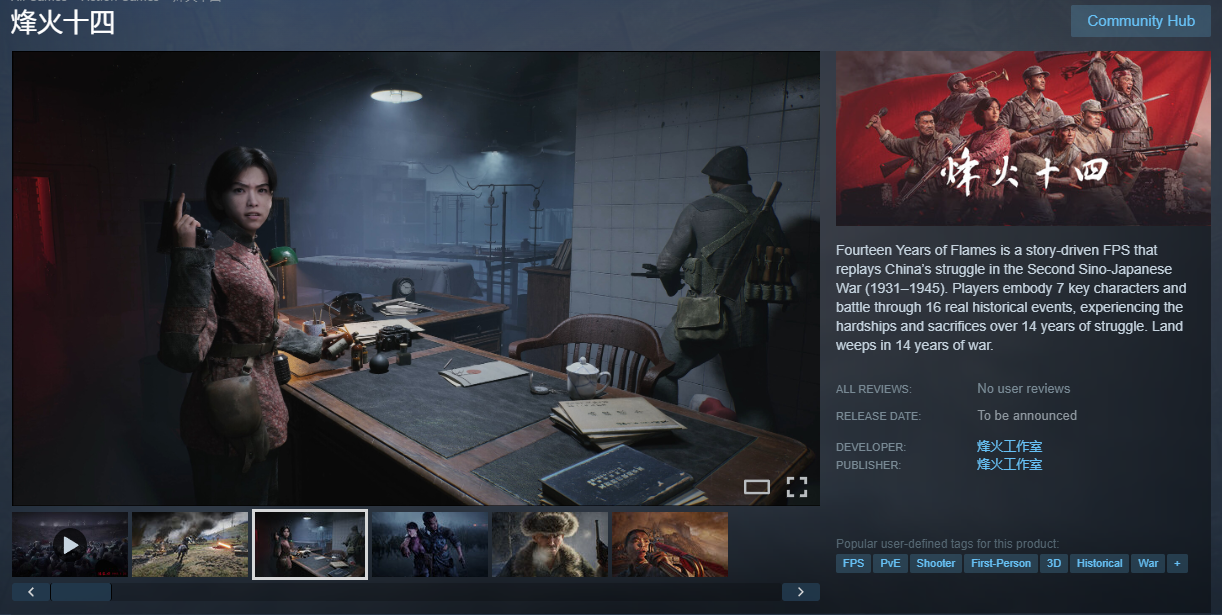The width and height of the screenshot is (1222, 615).
Task: Click the main screenshot of woman with pistol
Action: [x=416, y=278]
